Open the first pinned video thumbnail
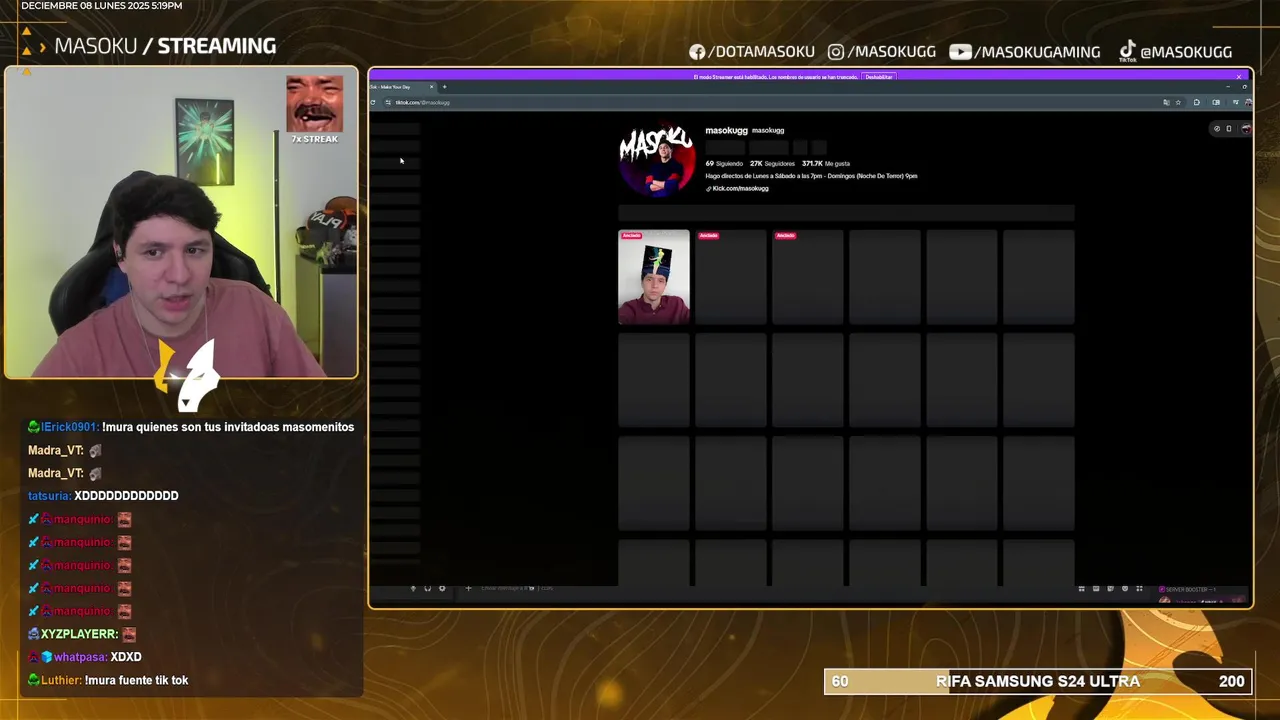 coord(654,277)
